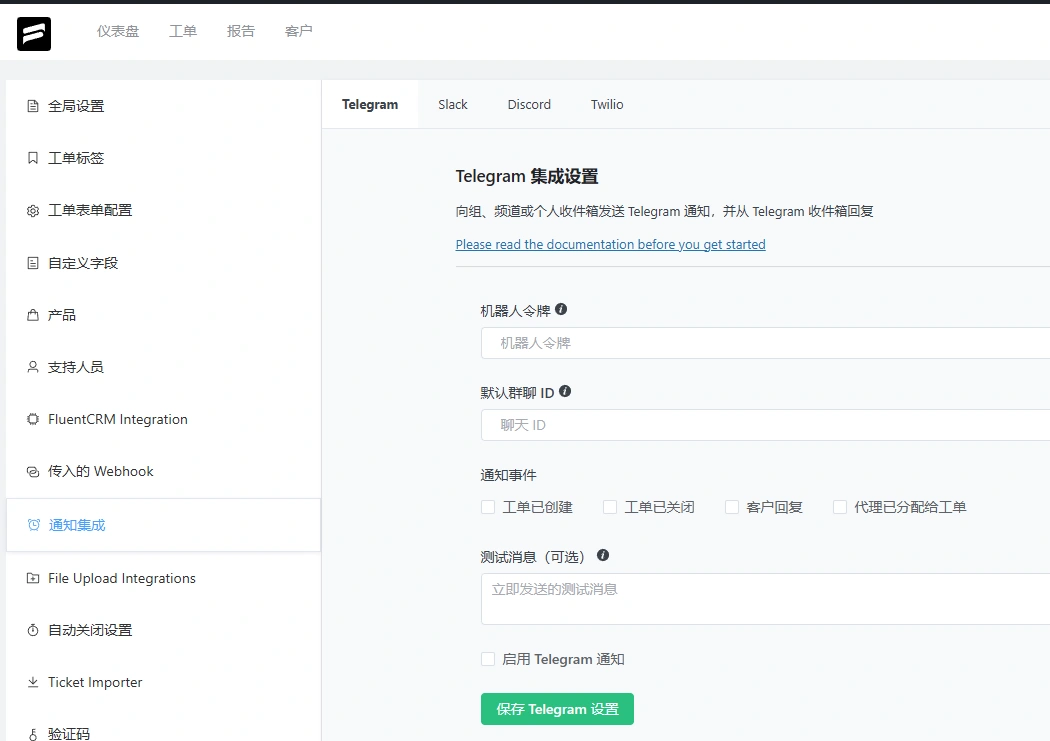Click the info icon next to 默认群聊 ID
The height and width of the screenshot is (741, 1050).
pyautogui.click(x=565, y=391)
